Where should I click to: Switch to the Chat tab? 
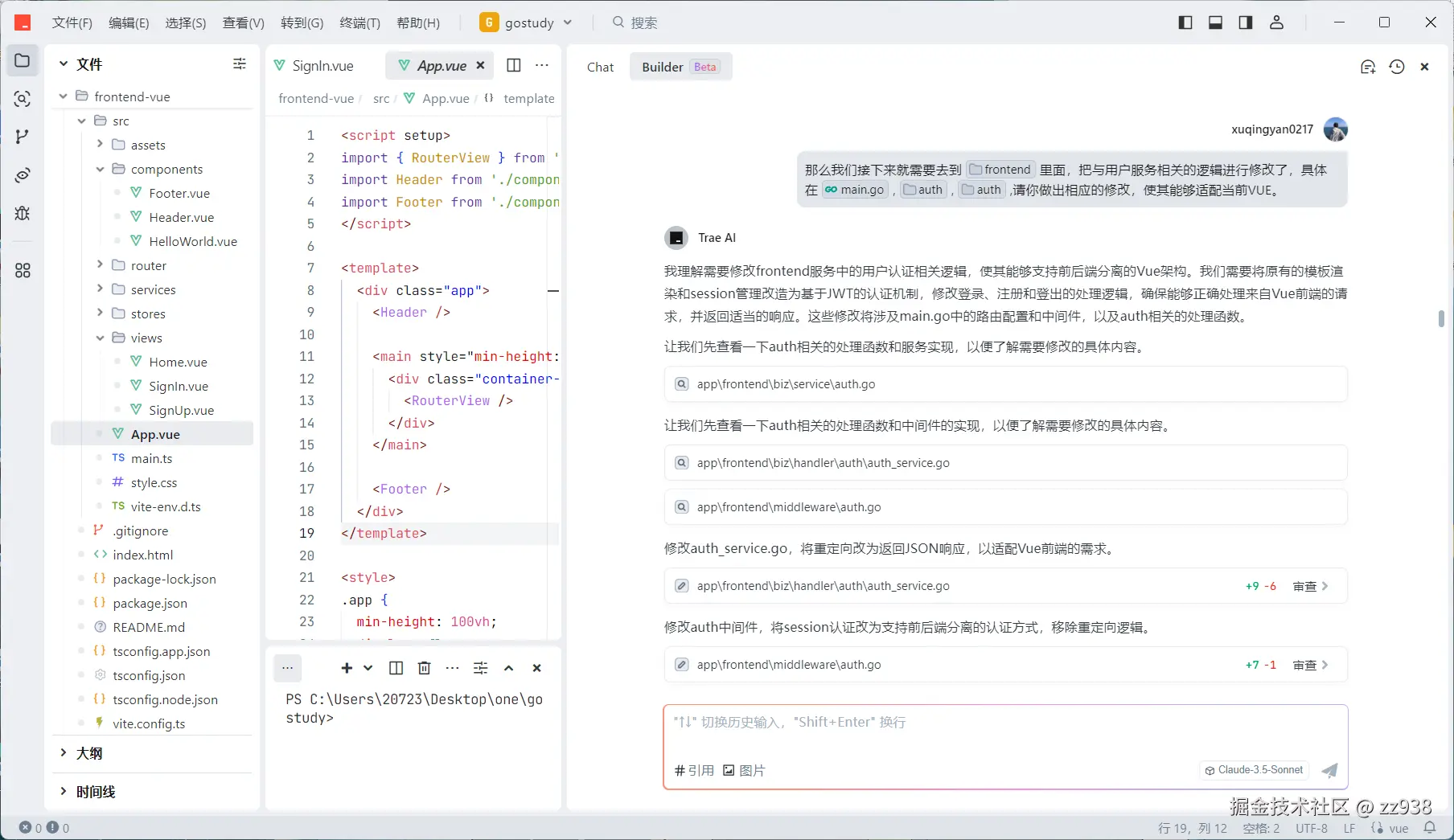600,67
